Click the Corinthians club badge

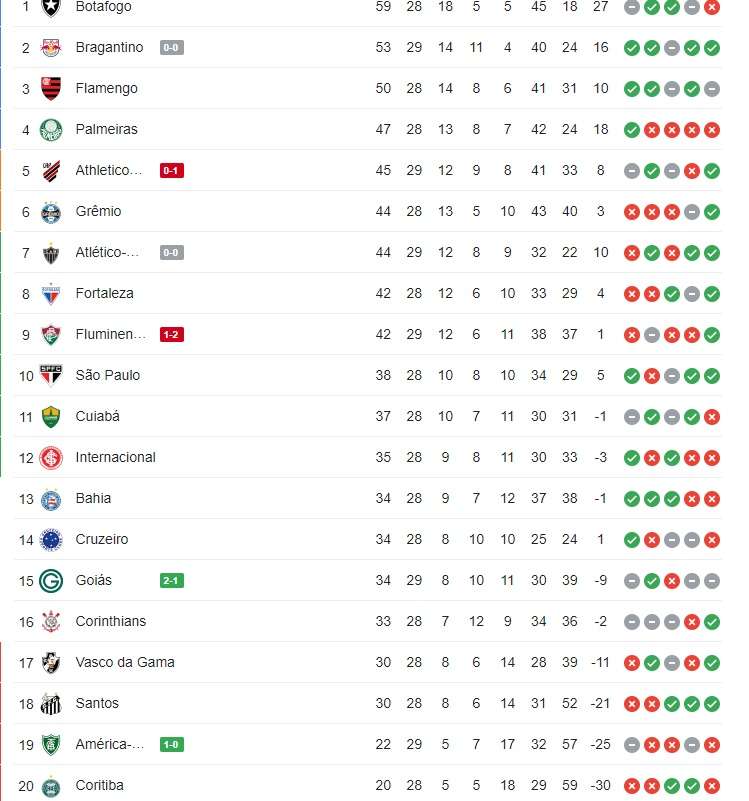[x=51, y=622]
